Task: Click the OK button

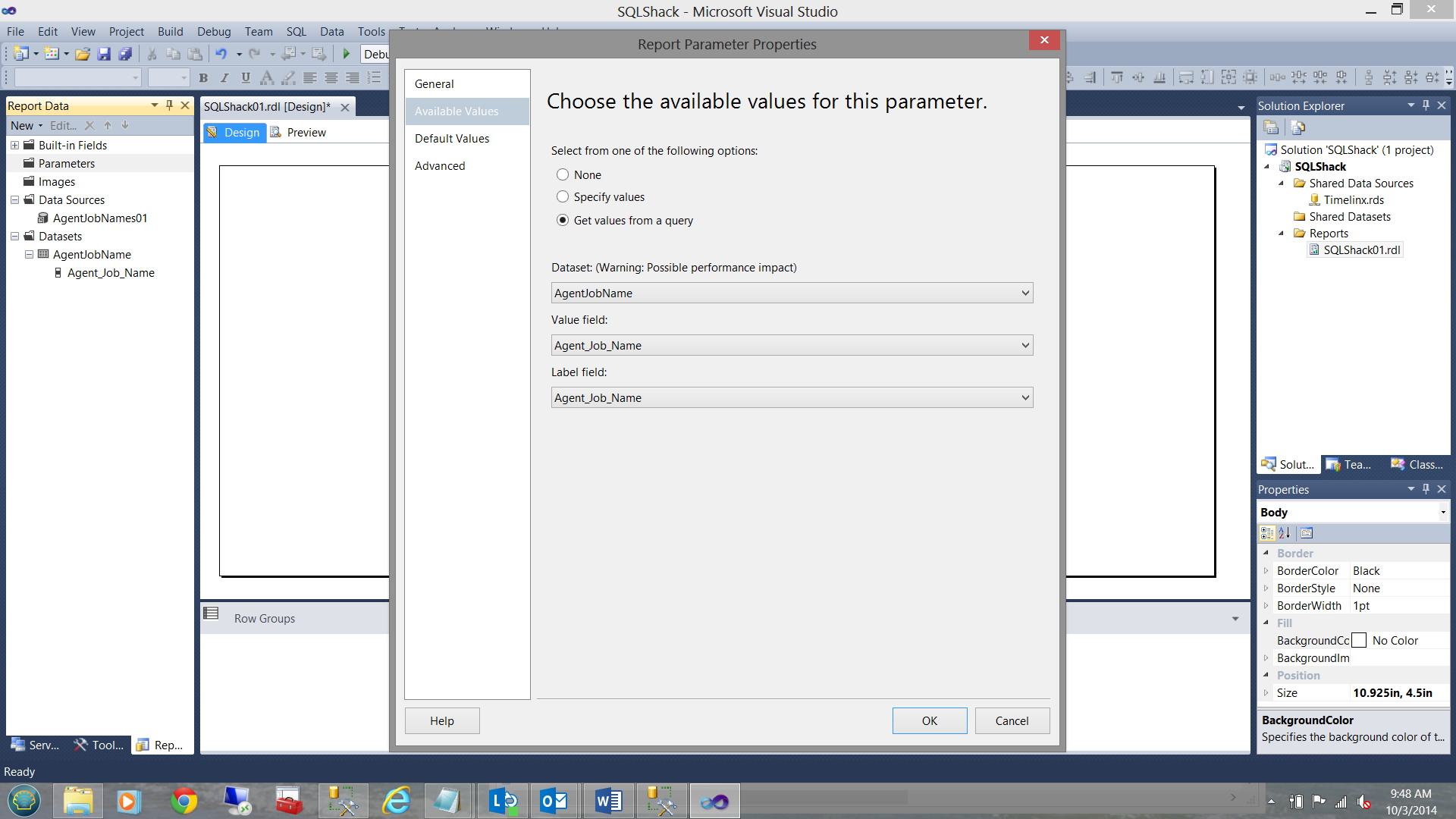Action: (929, 721)
